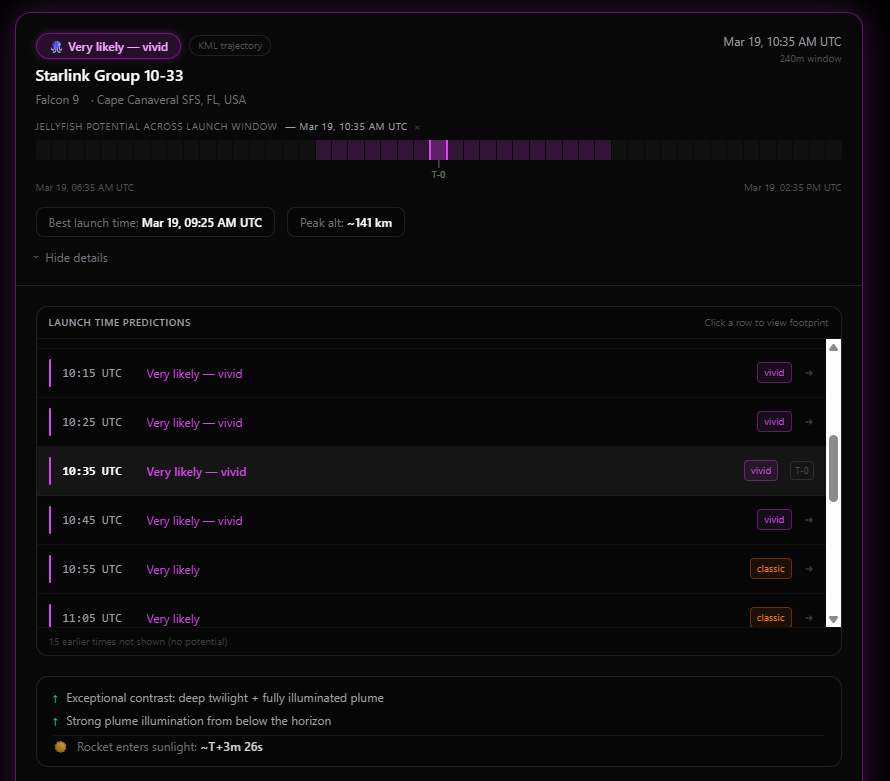The image size is (890, 781).
Task: Select the last purple segment of the launch window bar
Action: [603, 150]
